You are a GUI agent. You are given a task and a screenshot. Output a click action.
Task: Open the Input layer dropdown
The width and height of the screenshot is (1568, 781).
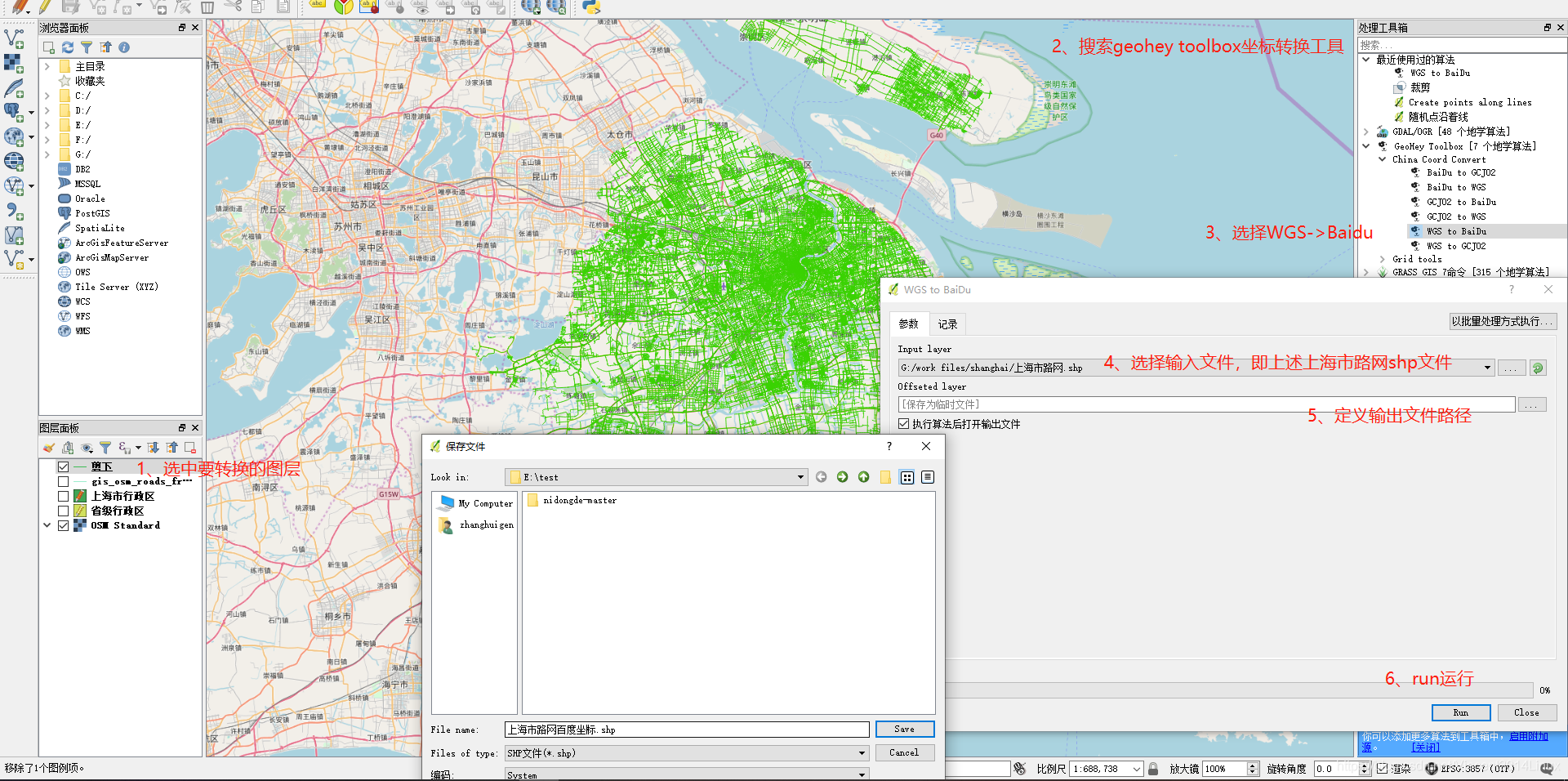(1487, 368)
